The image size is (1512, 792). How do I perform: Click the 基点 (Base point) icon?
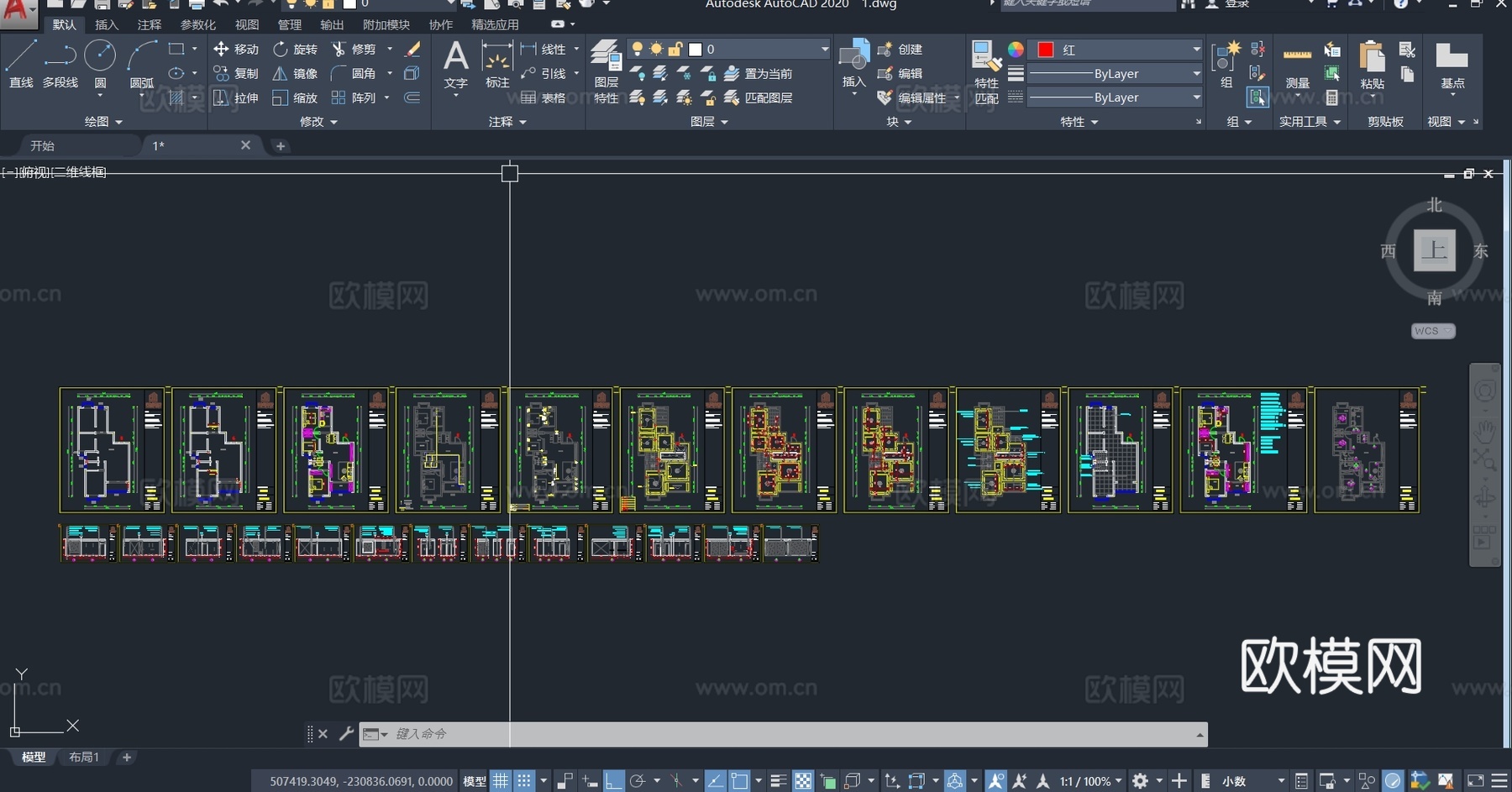[1452, 64]
